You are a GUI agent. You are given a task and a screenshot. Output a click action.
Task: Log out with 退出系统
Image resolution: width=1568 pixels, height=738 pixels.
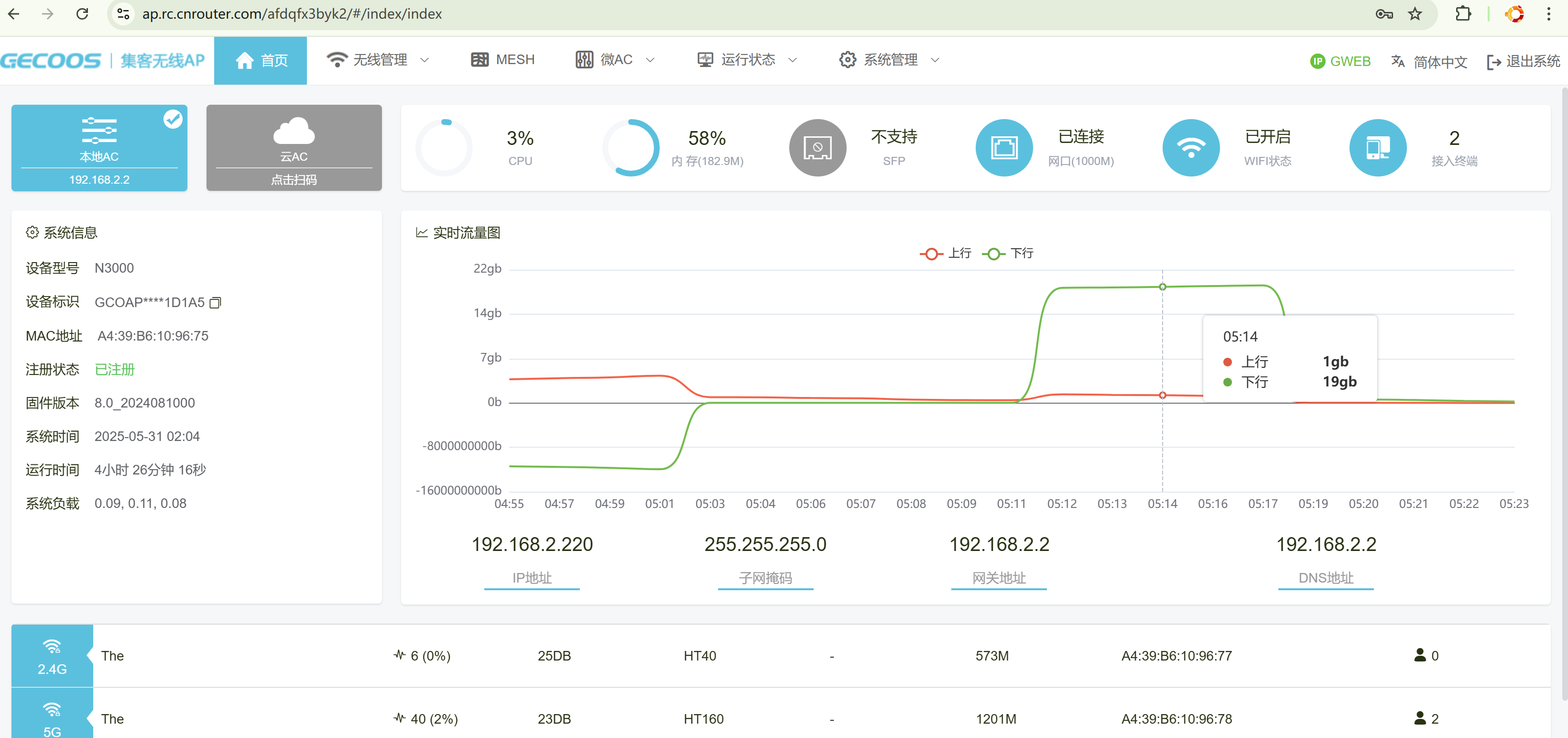(1524, 62)
